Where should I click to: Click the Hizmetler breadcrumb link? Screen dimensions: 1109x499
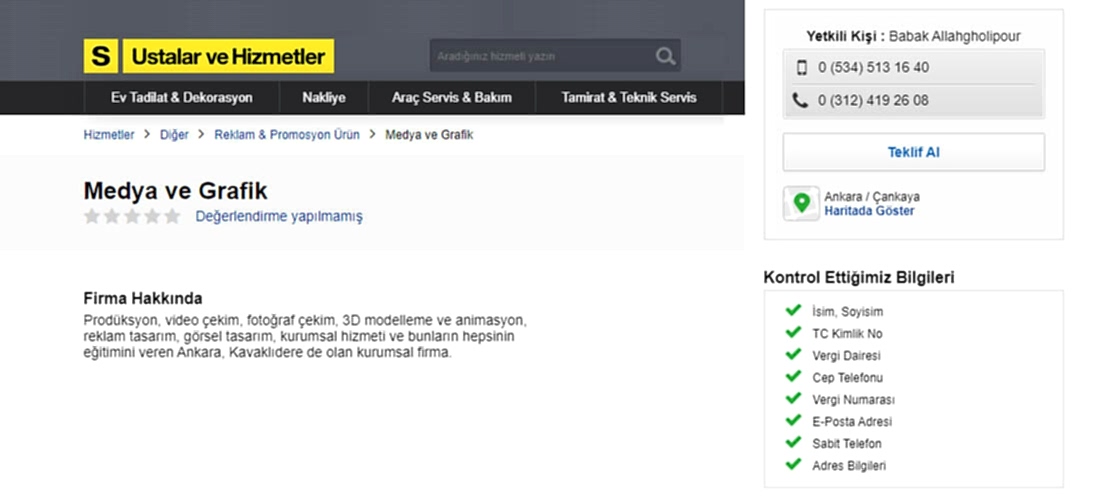pos(109,135)
